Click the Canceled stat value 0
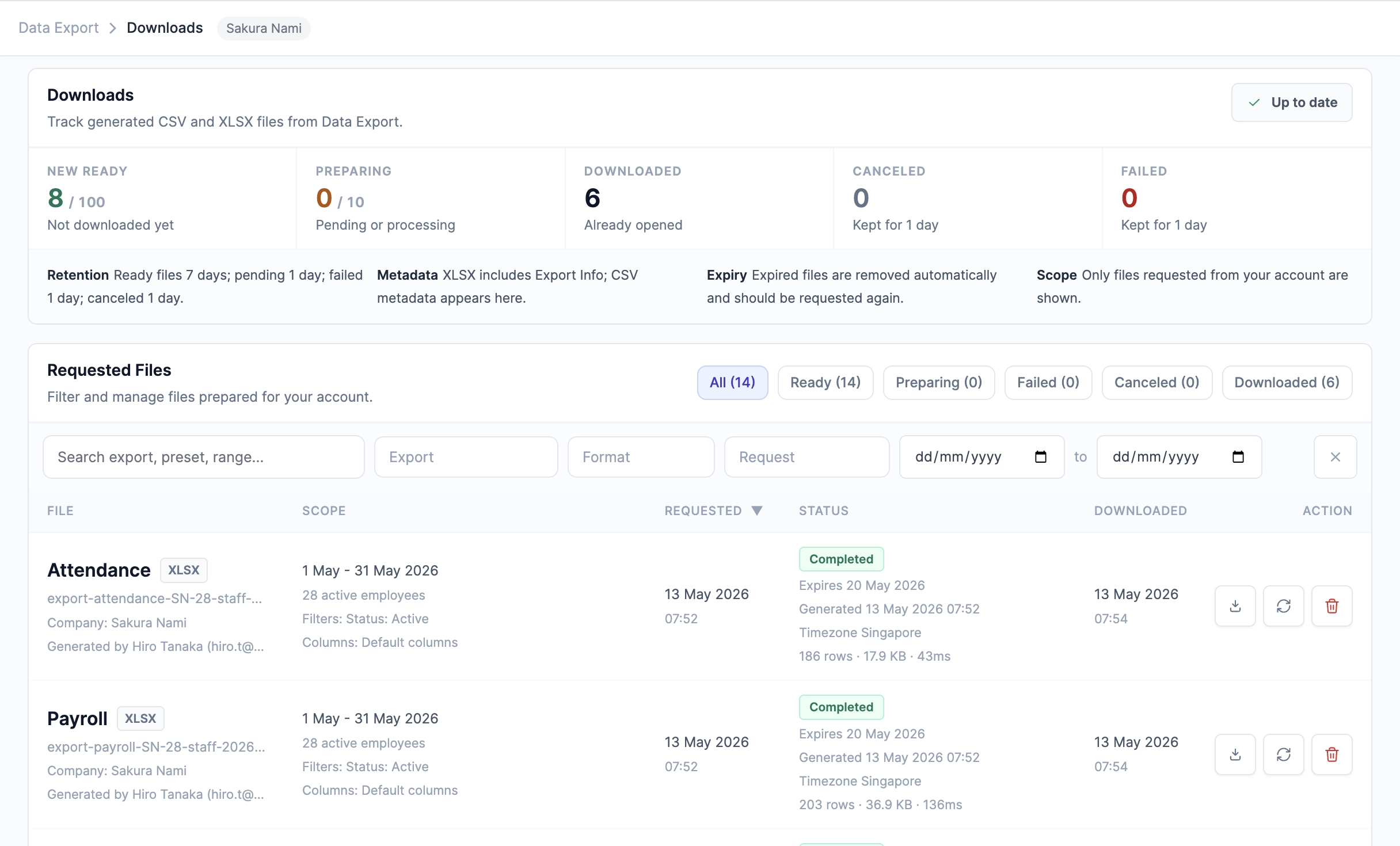This screenshot has height=846, width=1400. click(861, 199)
